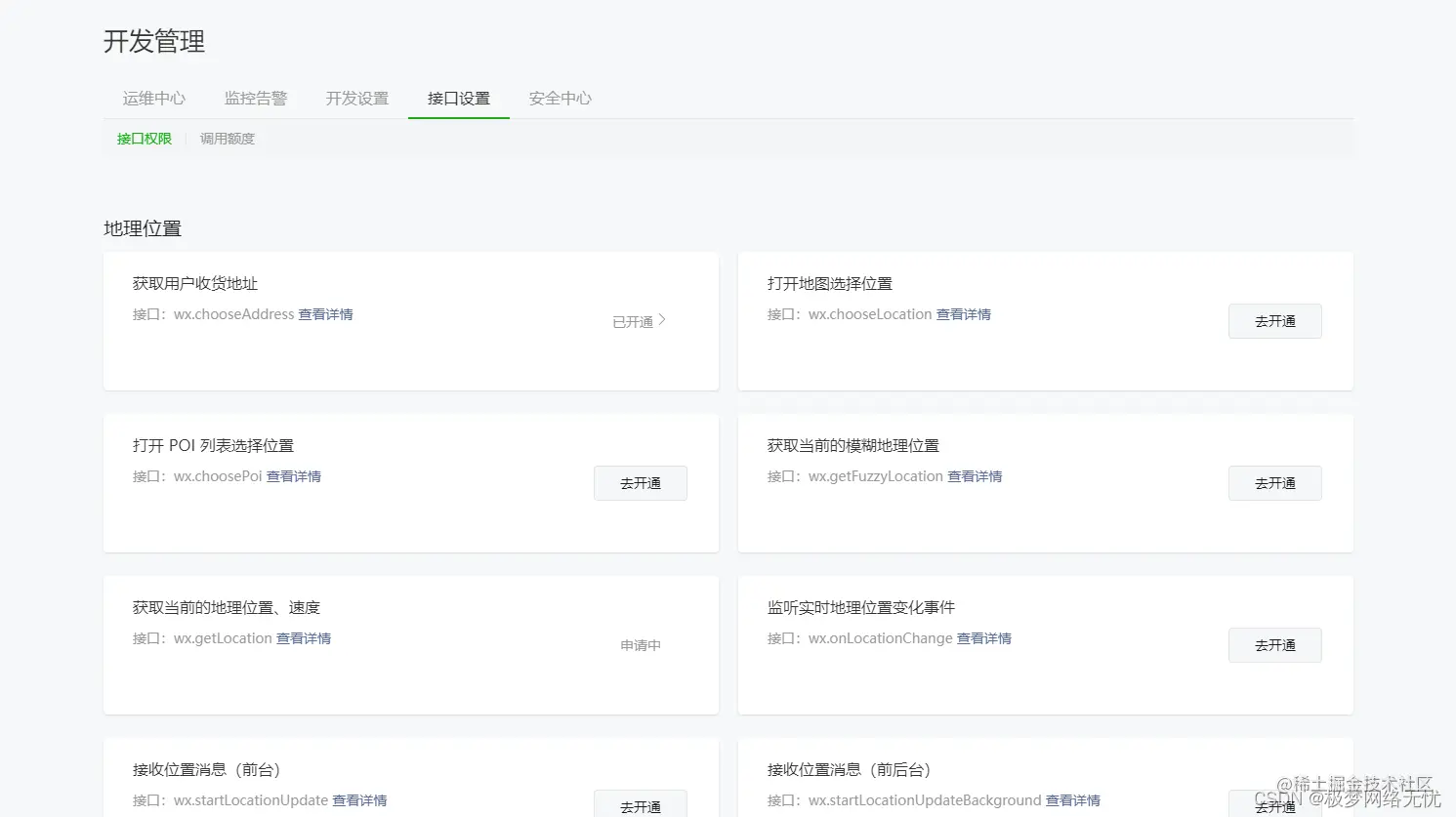Image resolution: width=1456 pixels, height=817 pixels.
Task: Open 查看详情 for wx.chooseLocation
Action: tap(964, 313)
